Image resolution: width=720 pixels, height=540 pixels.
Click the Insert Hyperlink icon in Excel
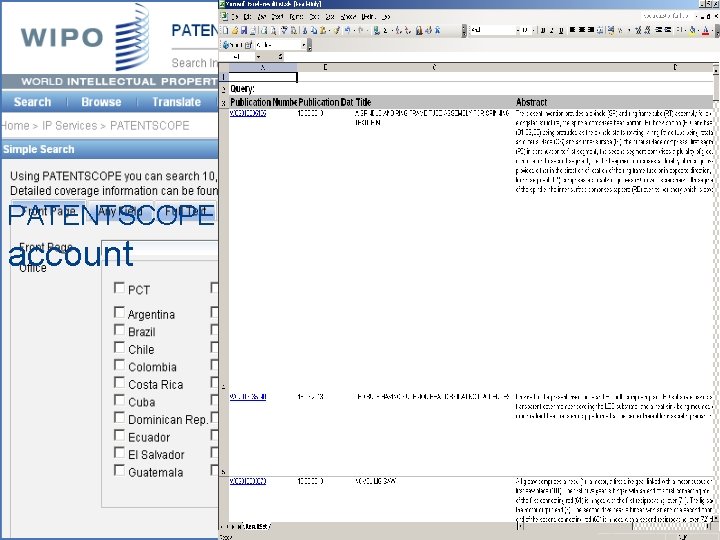coord(377,30)
